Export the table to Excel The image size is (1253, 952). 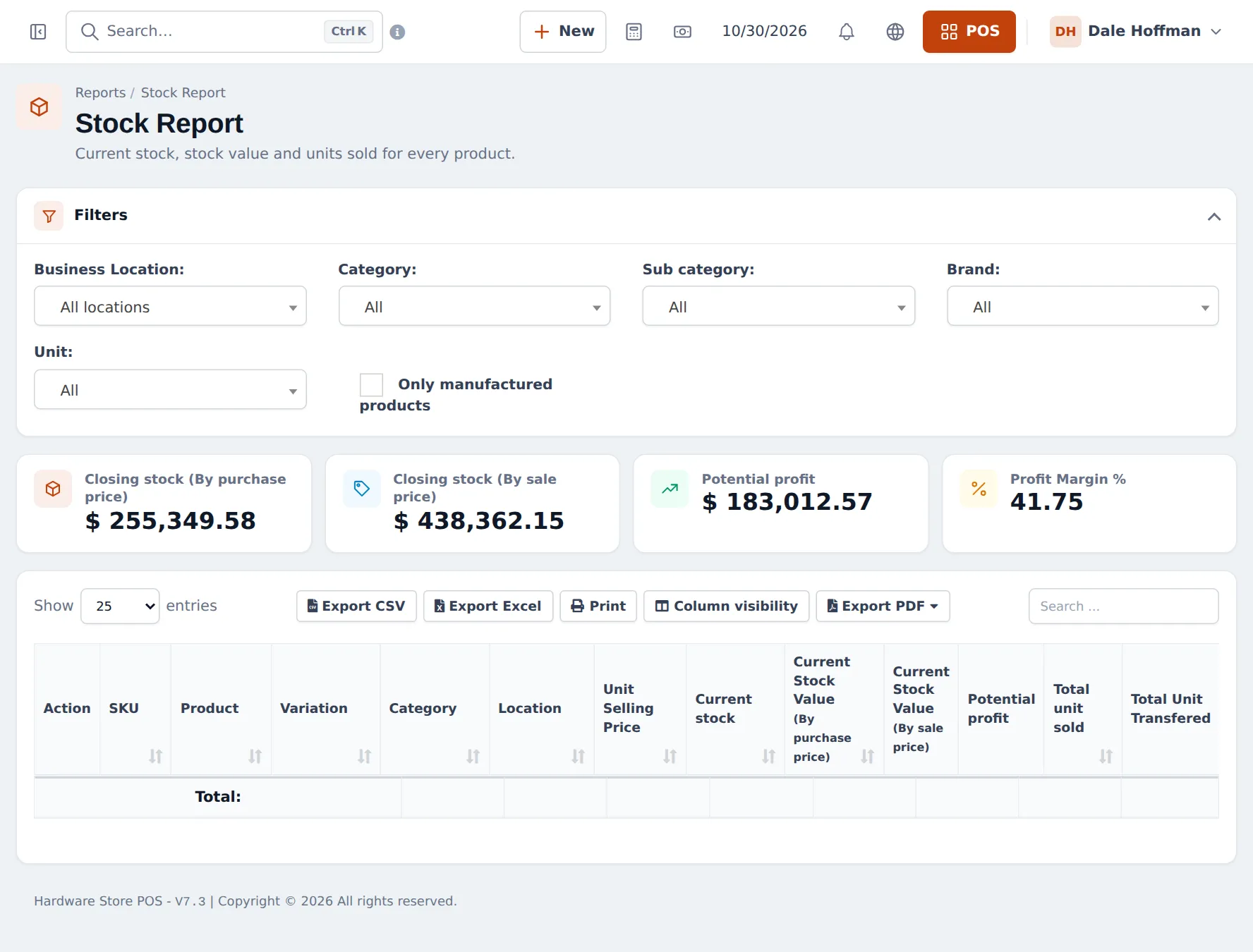pyautogui.click(x=488, y=606)
